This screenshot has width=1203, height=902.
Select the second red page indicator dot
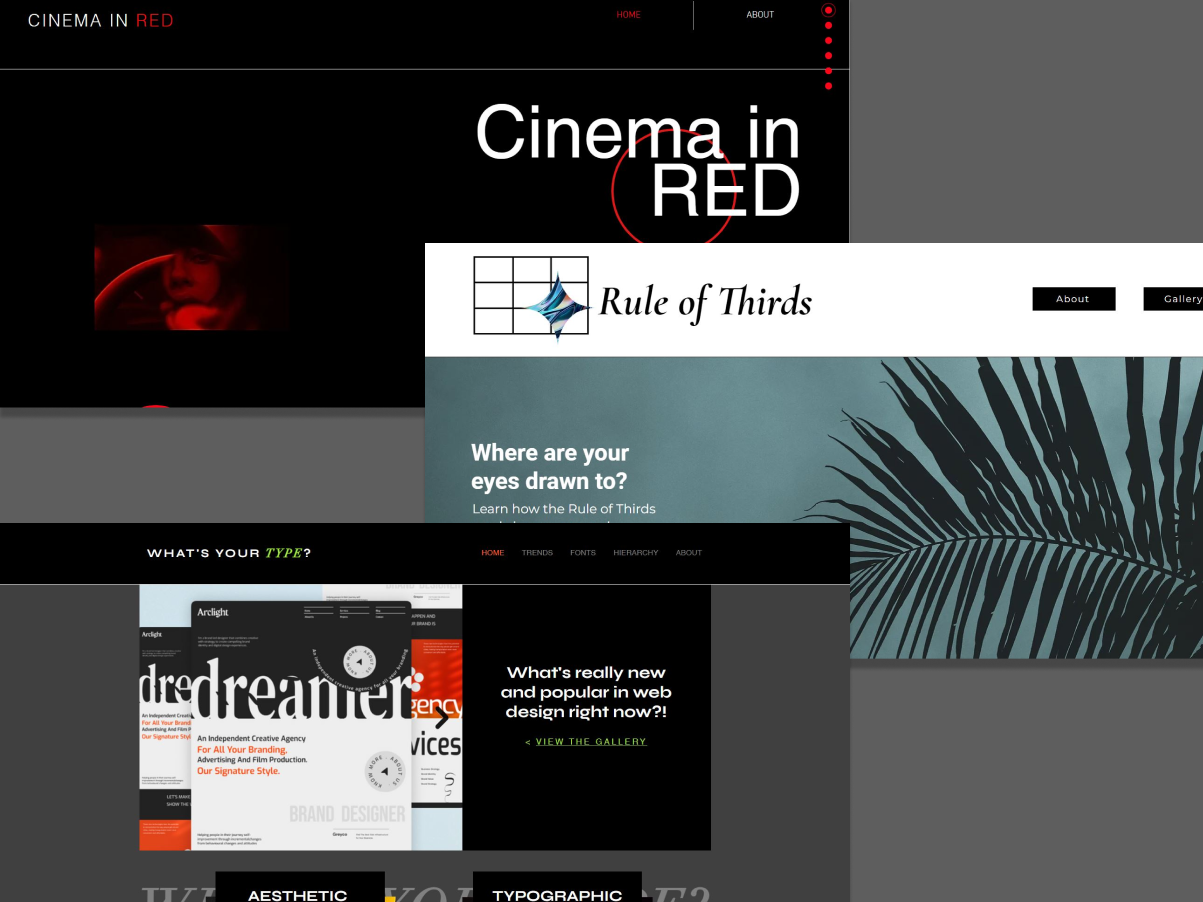(828, 26)
